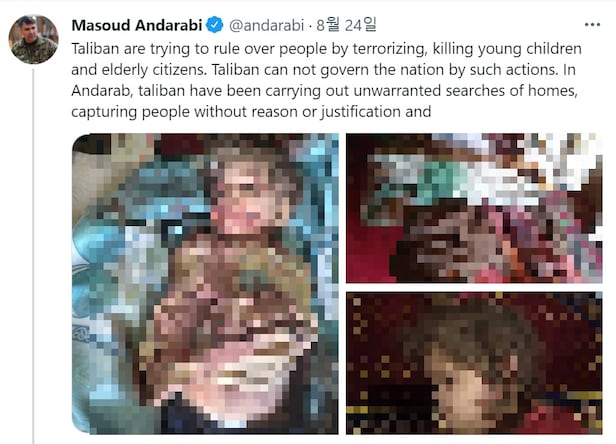
Task: Click the Masoud Andarabi display name
Action: 137,25
